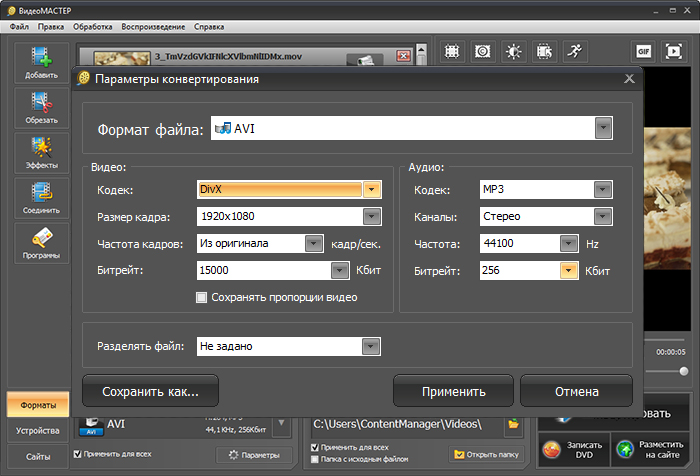This screenshot has height=476, width=700.
Task: Click the crop frame toolbar icon
Action: (452, 51)
